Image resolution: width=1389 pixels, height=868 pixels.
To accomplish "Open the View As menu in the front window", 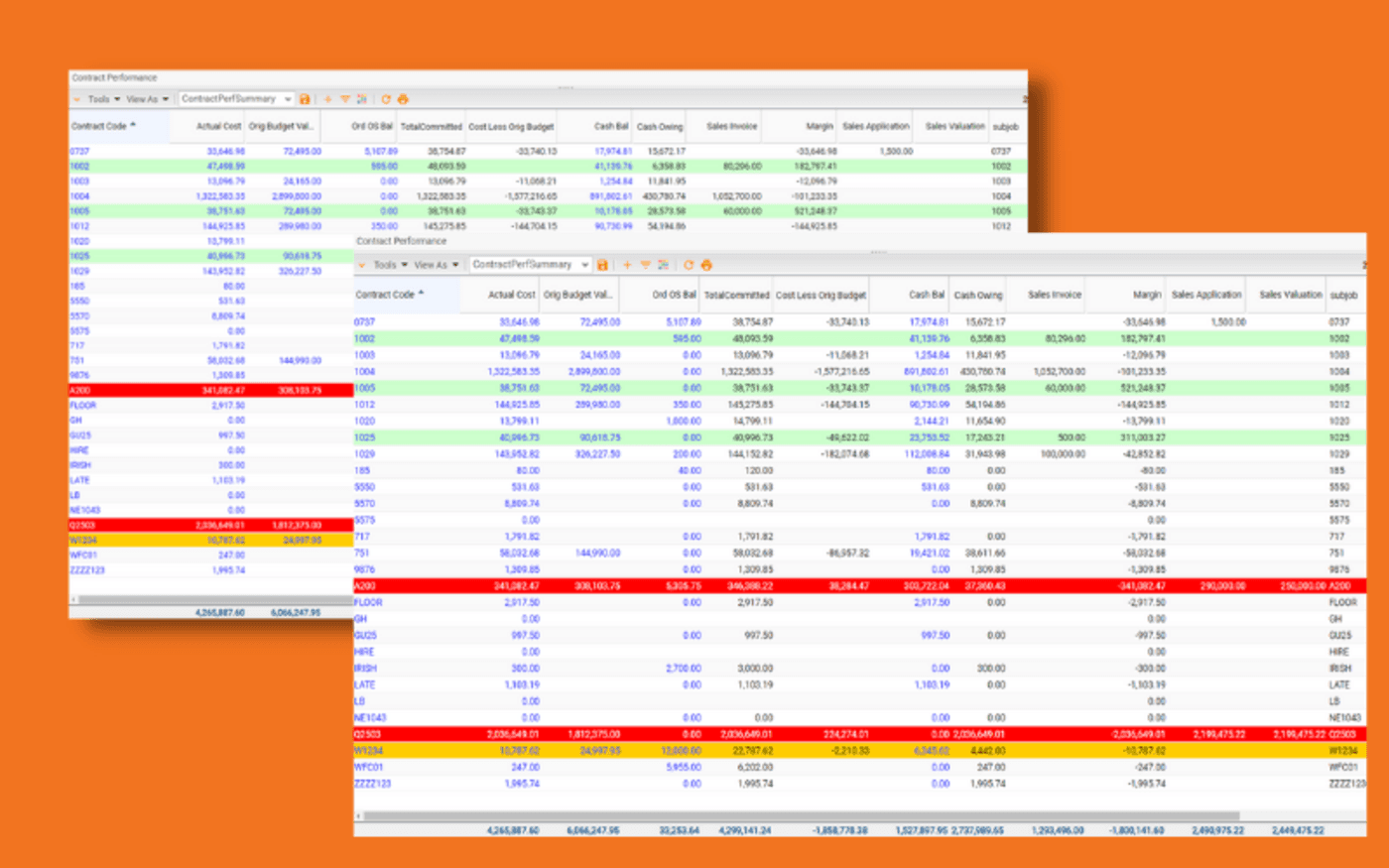I will tap(431, 266).
